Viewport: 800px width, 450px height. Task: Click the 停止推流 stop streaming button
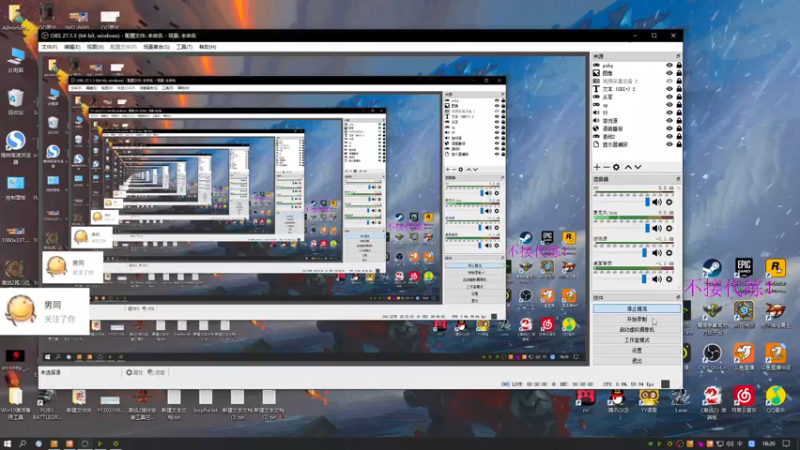(x=637, y=309)
